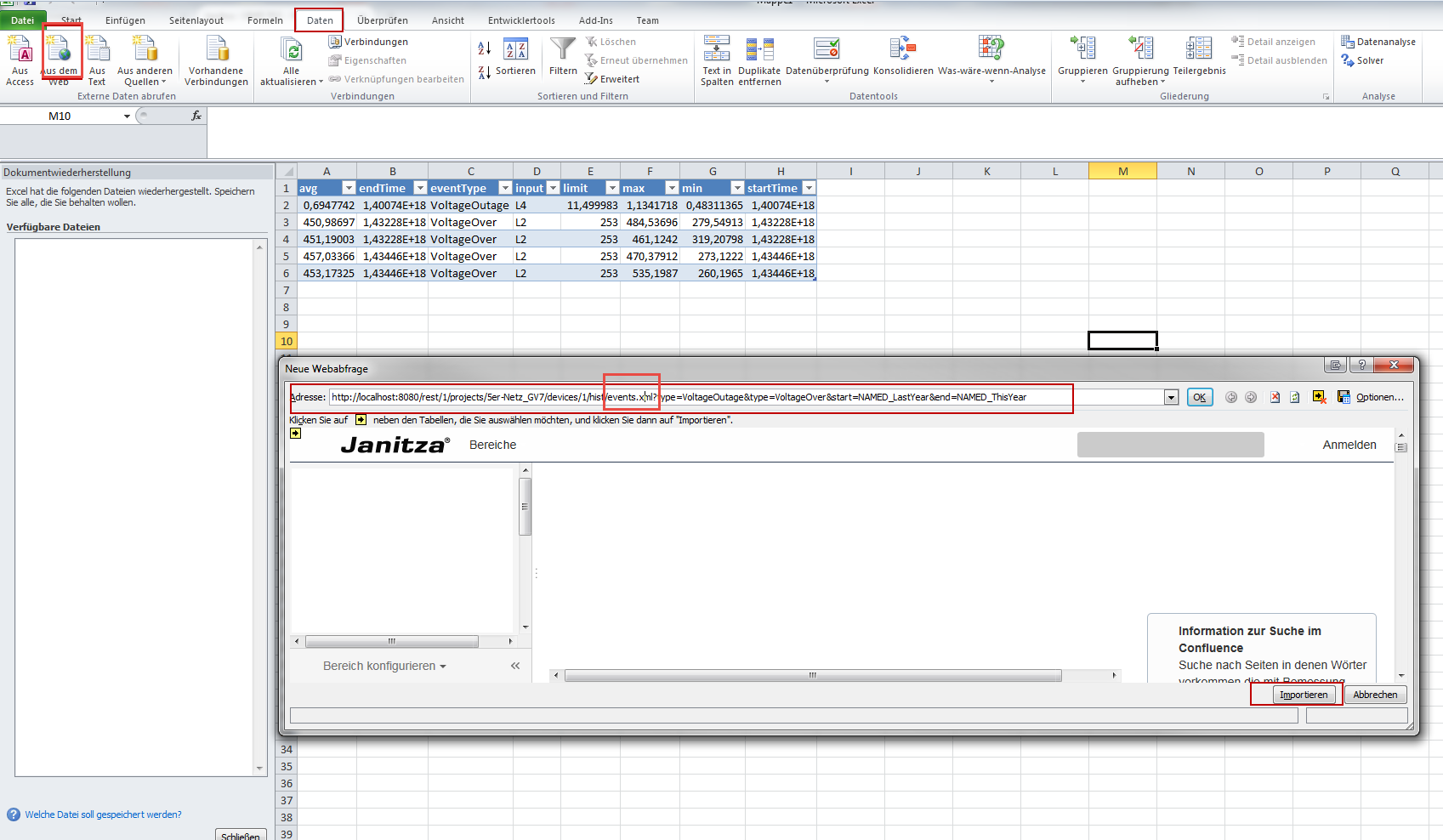
Task: Click into the Adresse URL input field
Action: tap(850, 397)
